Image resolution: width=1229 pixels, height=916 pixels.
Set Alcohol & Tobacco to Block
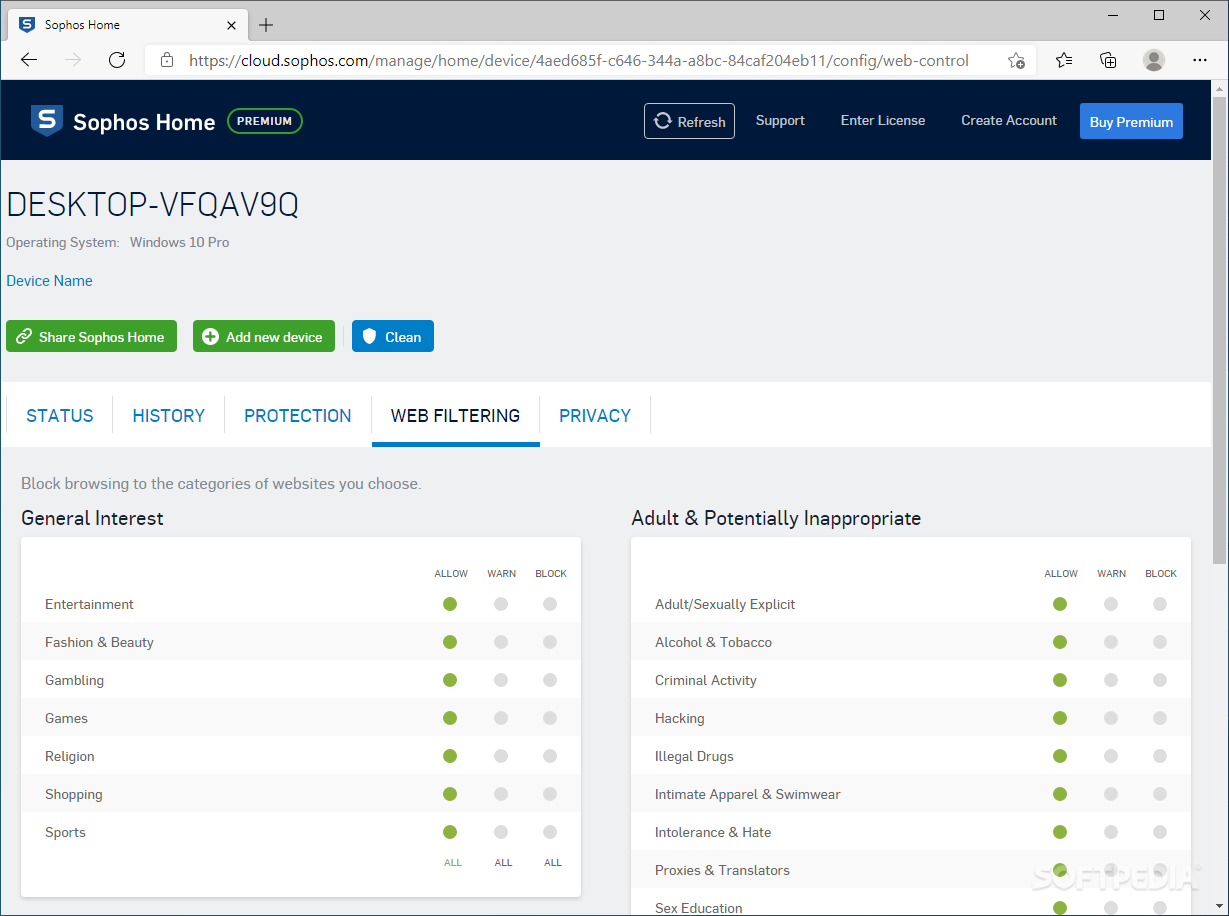pyautogui.click(x=1160, y=642)
